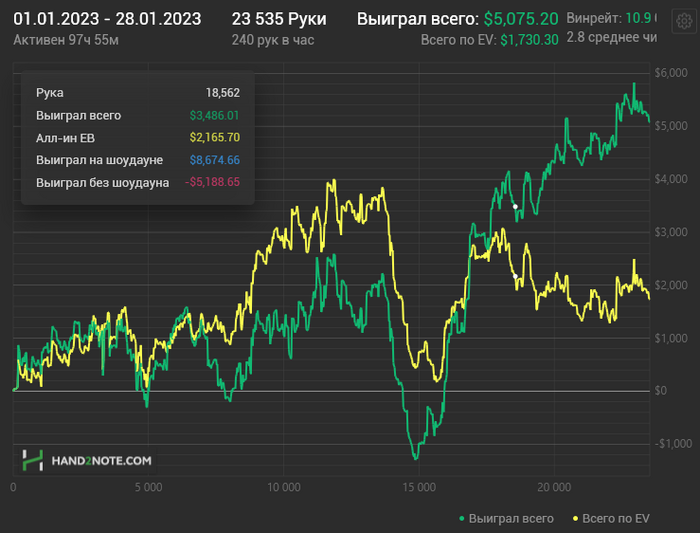This screenshot has height=533, width=700.
Task: Click the $6,000 y-axis label
Action: 671,73
